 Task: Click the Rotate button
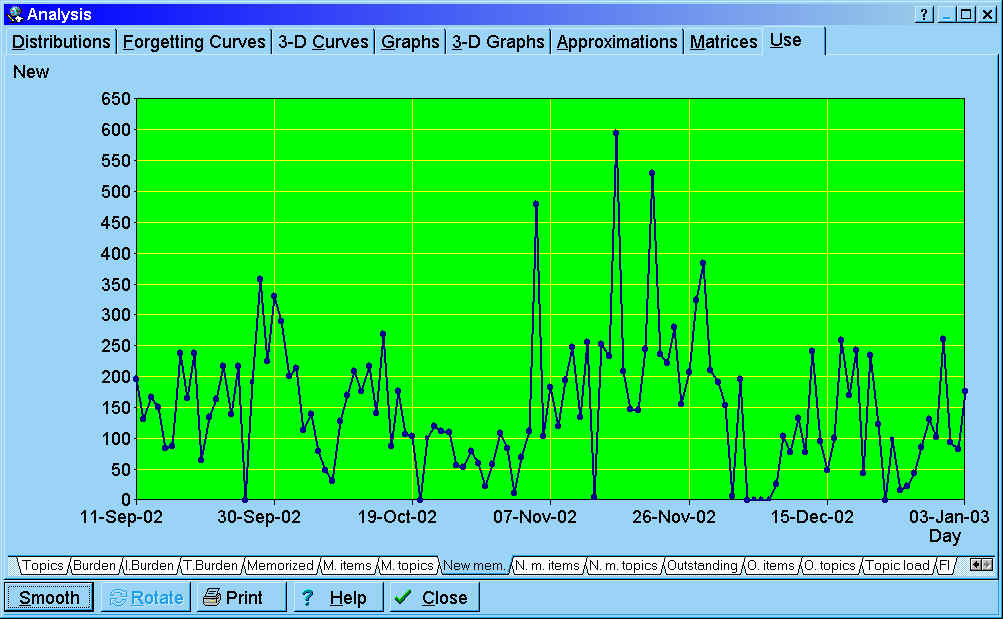point(146,597)
